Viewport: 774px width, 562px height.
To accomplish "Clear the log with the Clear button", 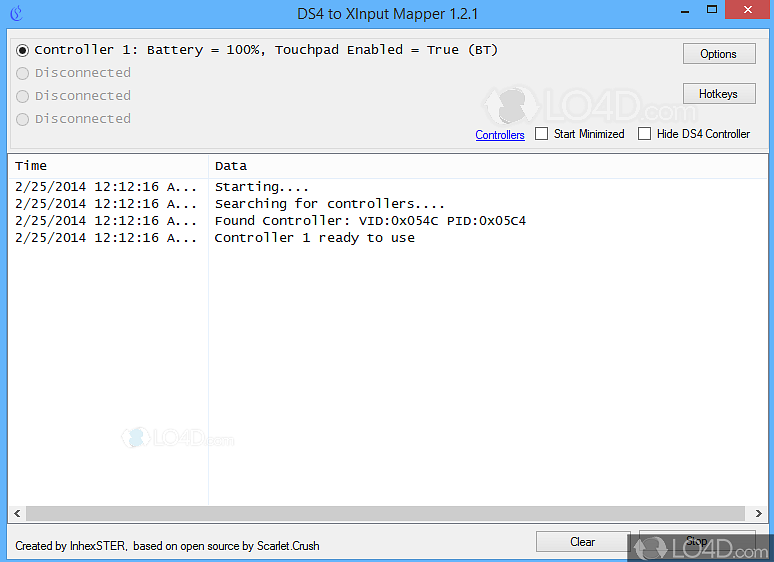I will (x=582, y=542).
